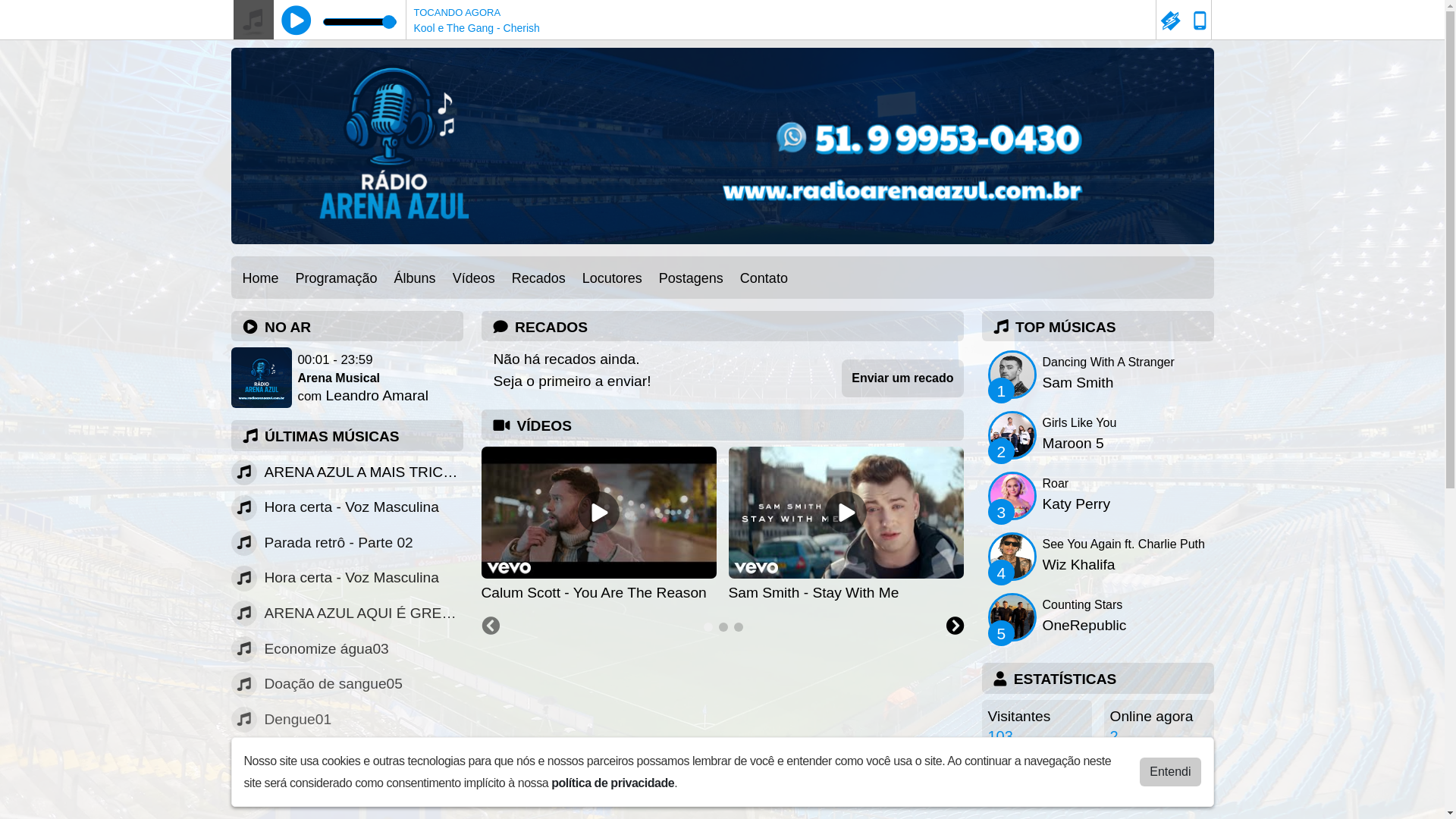Select the Leandro Amaral host name
1456x819 pixels.
pos(377,396)
